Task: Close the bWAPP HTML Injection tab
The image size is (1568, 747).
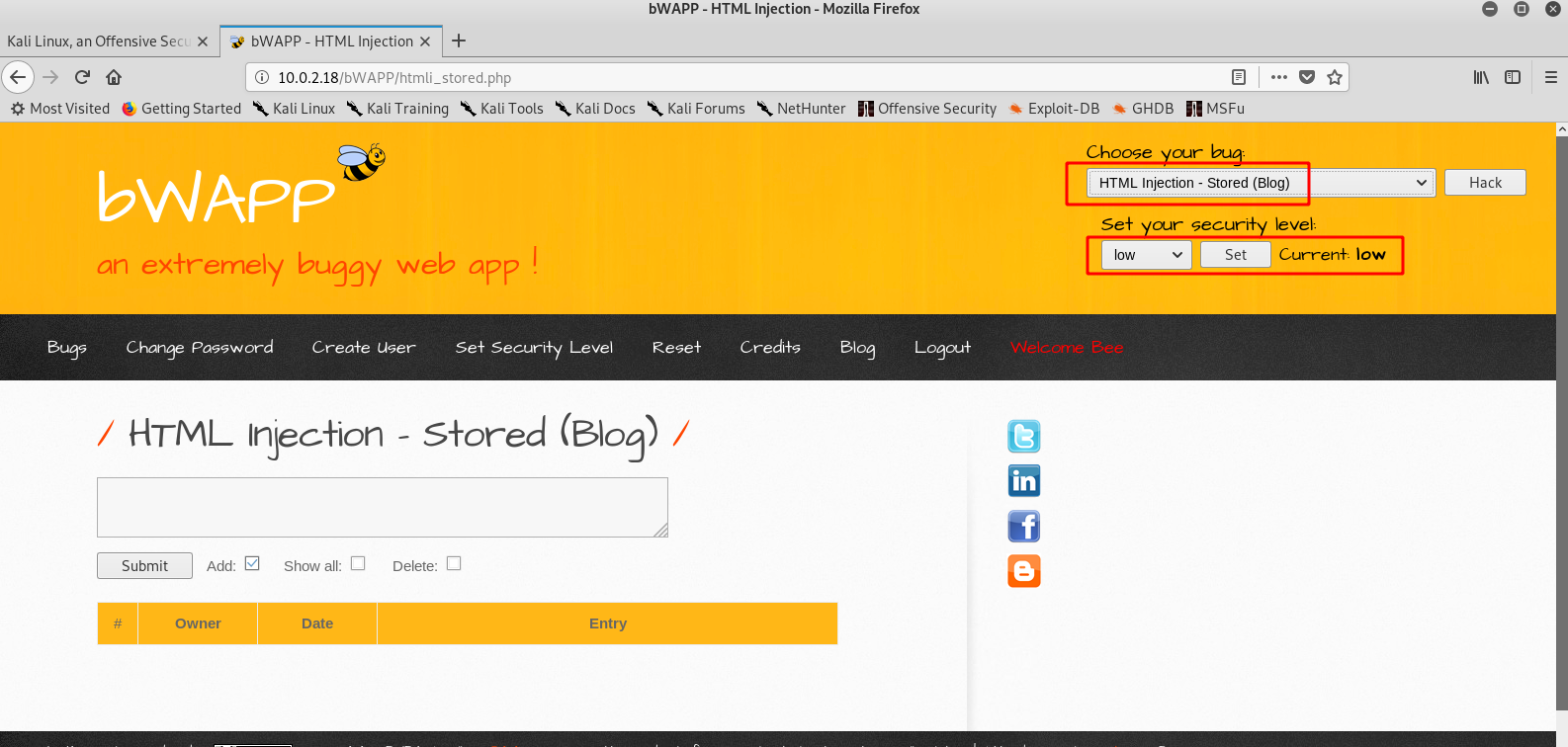Action: click(x=425, y=41)
